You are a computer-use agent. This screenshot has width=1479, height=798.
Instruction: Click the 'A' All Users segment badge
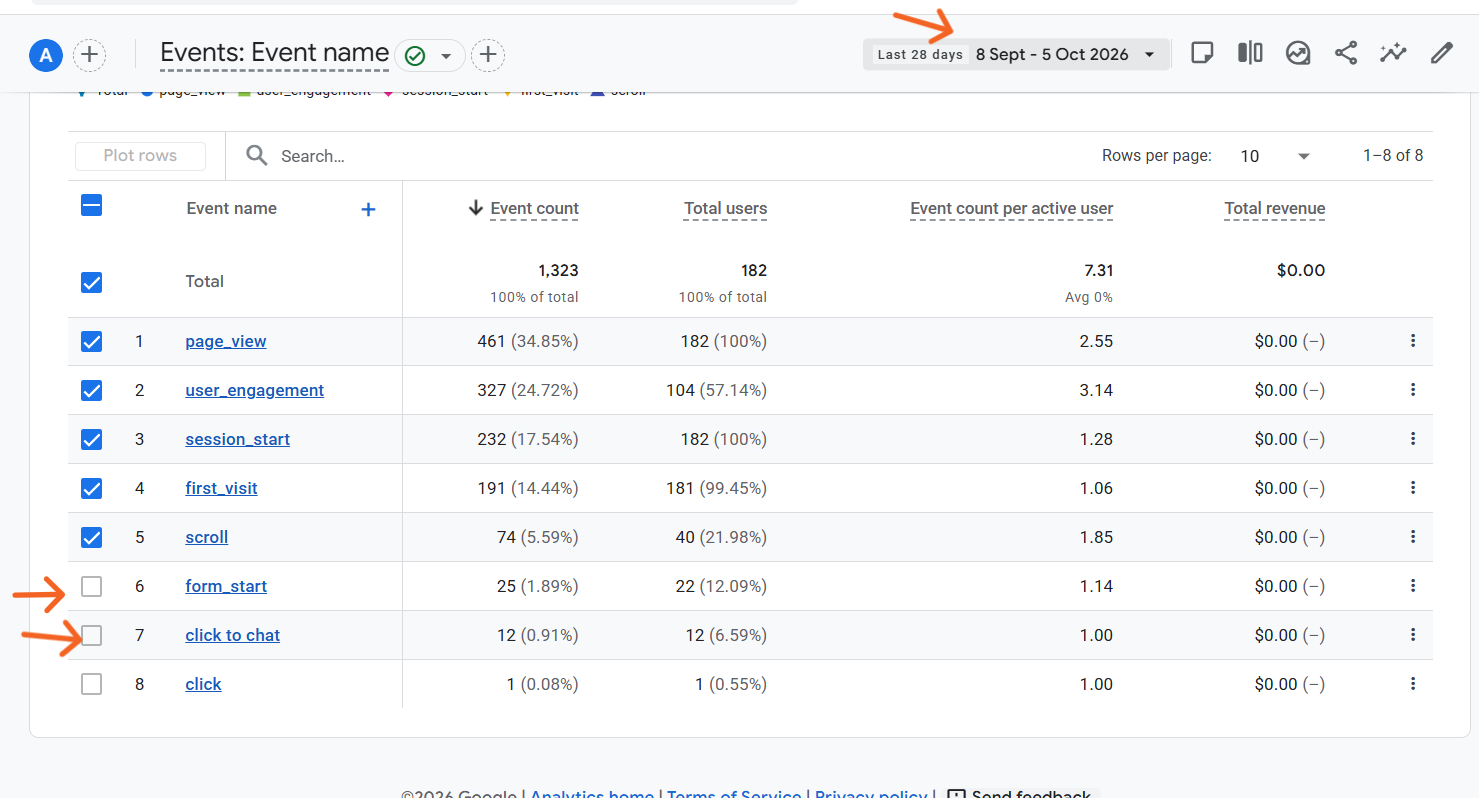tap(46, 55)
